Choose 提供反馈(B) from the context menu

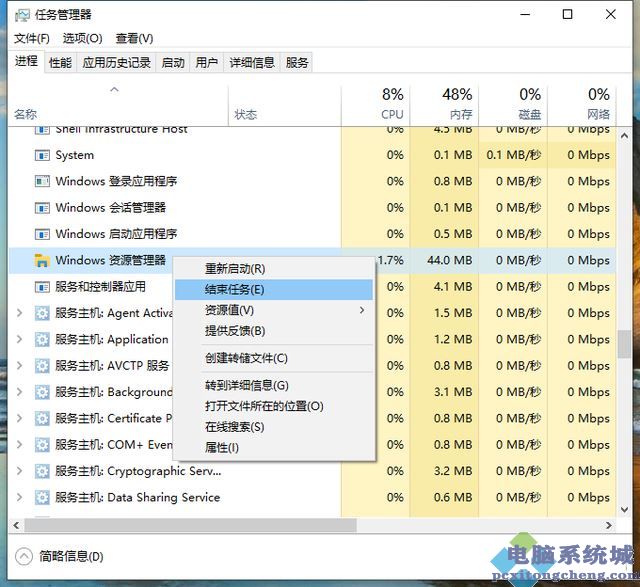click(x=274, y=331)
